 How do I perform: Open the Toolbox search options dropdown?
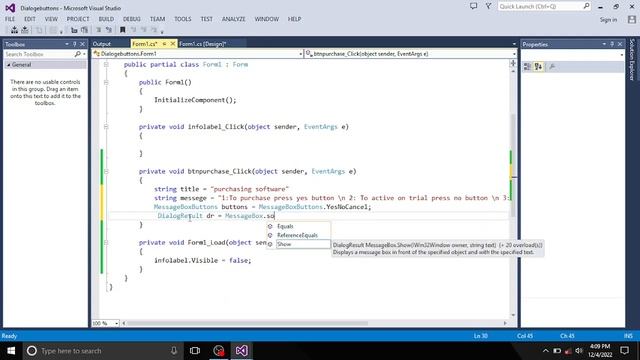tap(84, 54)
